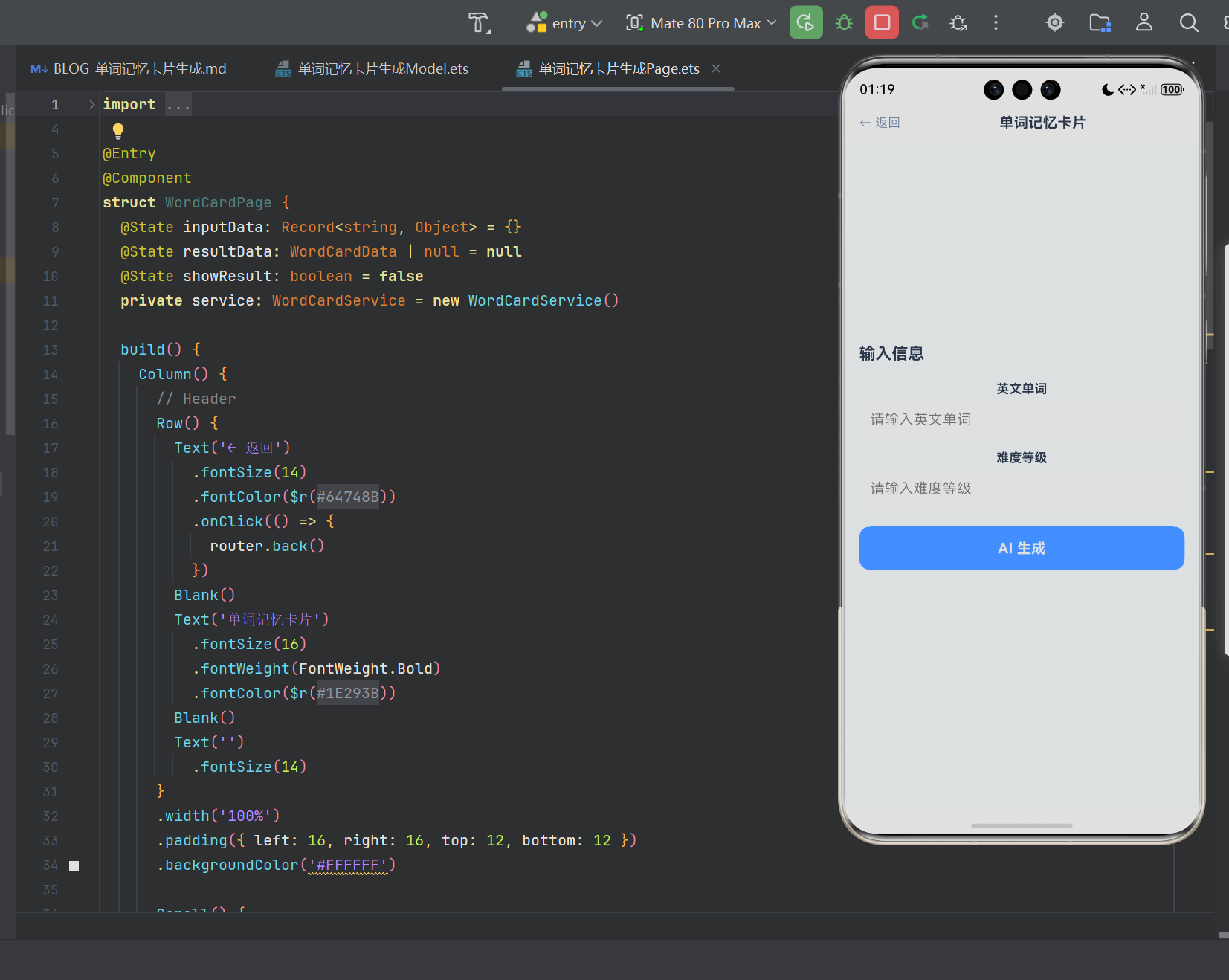Click the 英文单词 label in previewer
Viewport: 1229px width, 980px height.
point(1022,389)
